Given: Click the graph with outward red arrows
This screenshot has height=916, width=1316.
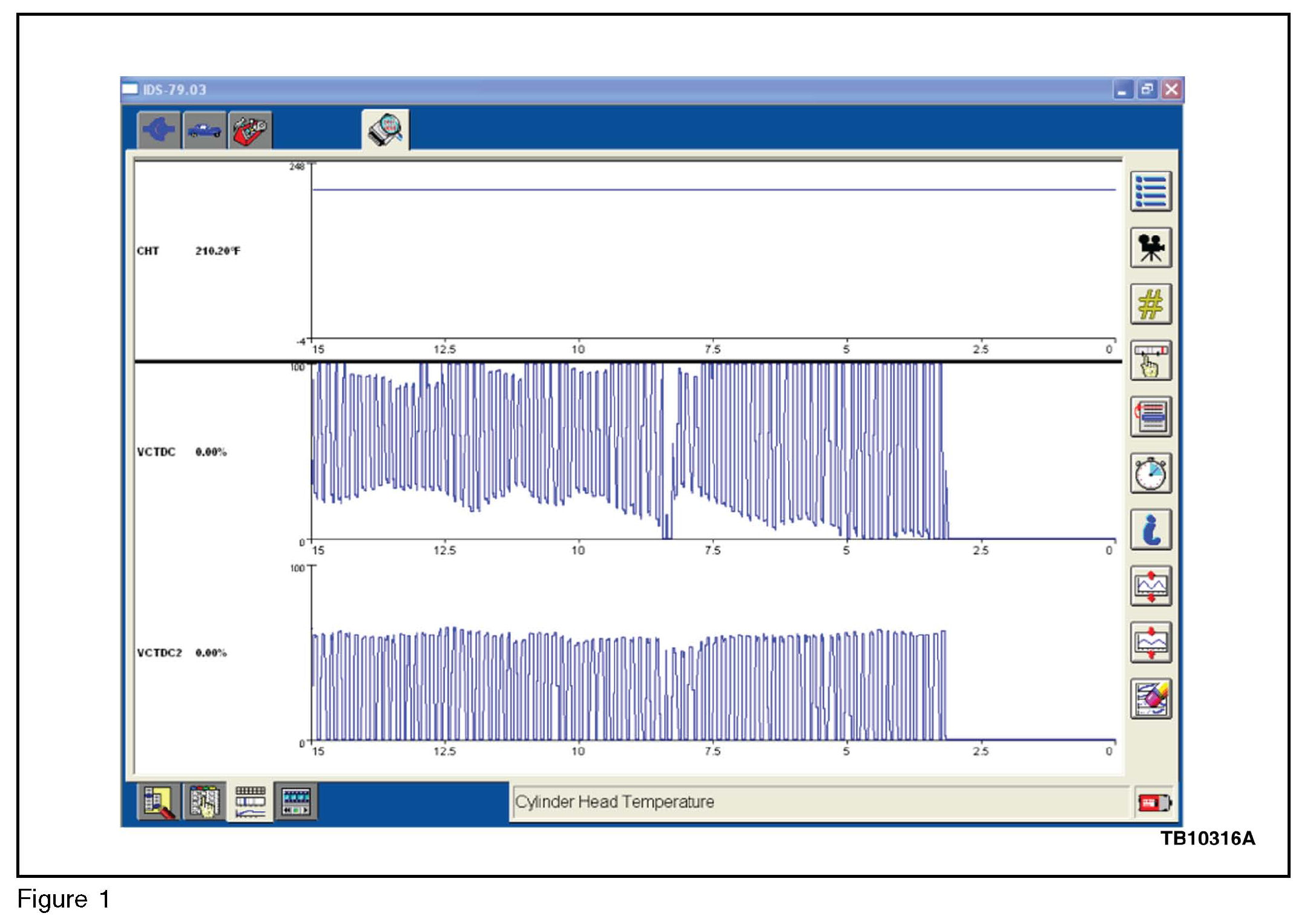Looking at the screenshot, I should tap(1150, 586).
